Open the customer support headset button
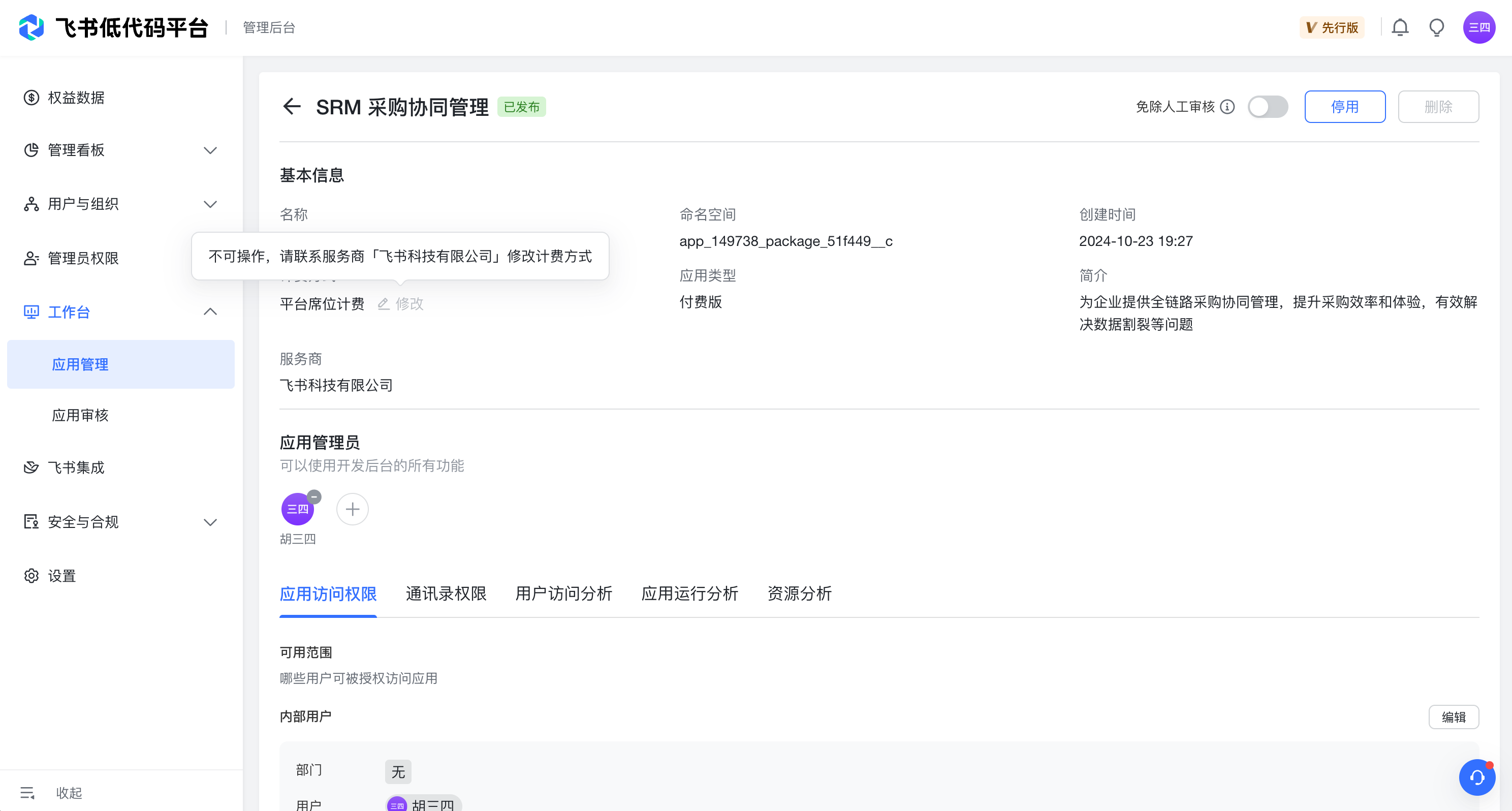This screenshot has height=811, width=1512. (x=1477, y=777)
